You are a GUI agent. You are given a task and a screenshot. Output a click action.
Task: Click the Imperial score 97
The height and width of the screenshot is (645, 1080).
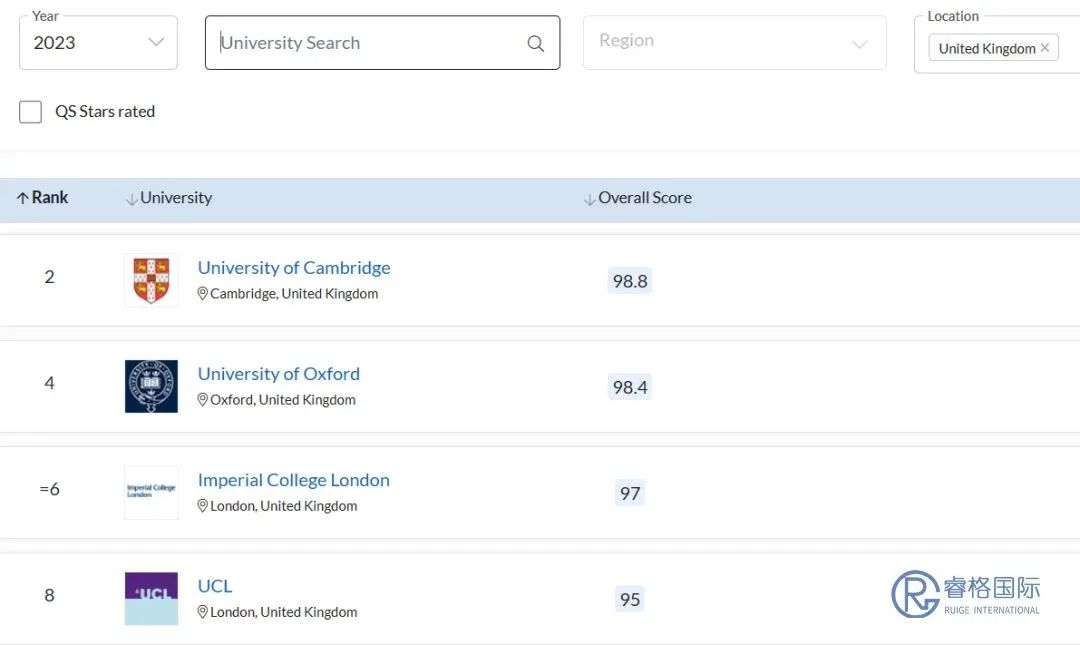[630, 493]
